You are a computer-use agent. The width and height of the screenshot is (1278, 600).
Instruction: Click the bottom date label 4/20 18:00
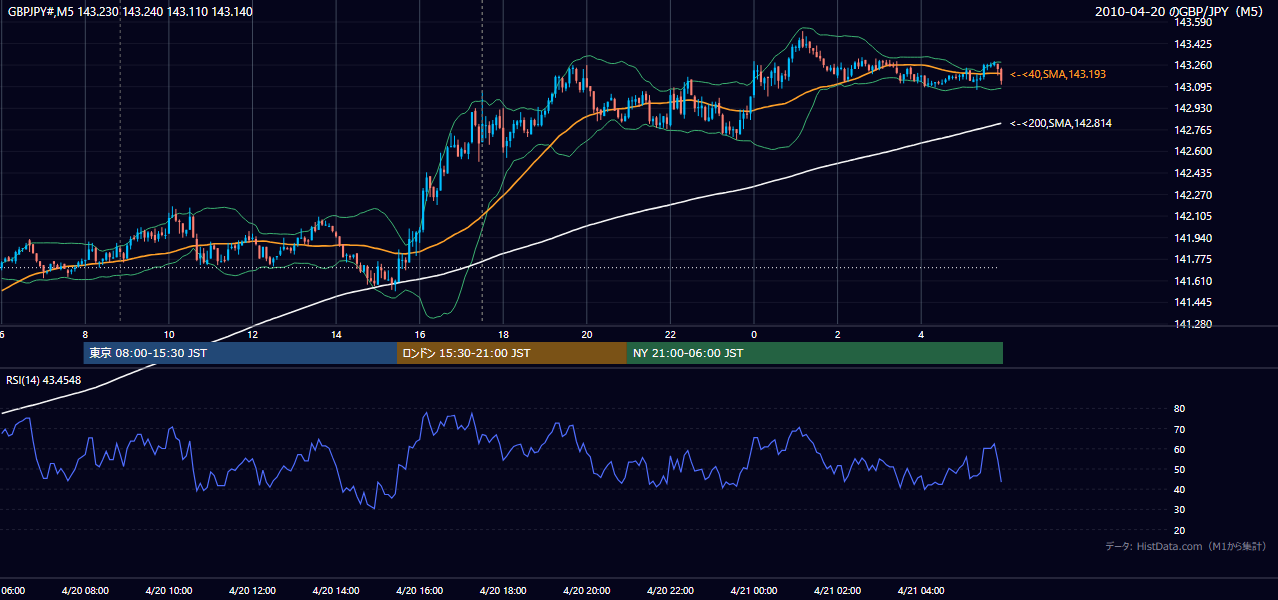coord(503,590)
